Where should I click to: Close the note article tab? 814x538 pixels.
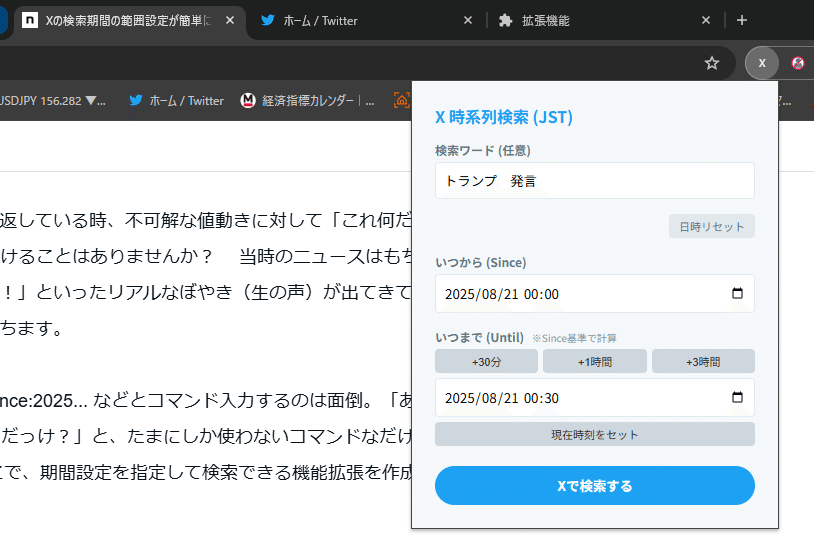[230, 20]
